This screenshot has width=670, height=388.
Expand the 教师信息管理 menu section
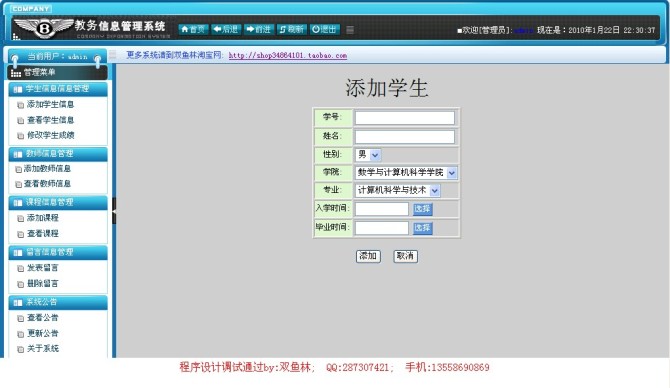point(58,154)
